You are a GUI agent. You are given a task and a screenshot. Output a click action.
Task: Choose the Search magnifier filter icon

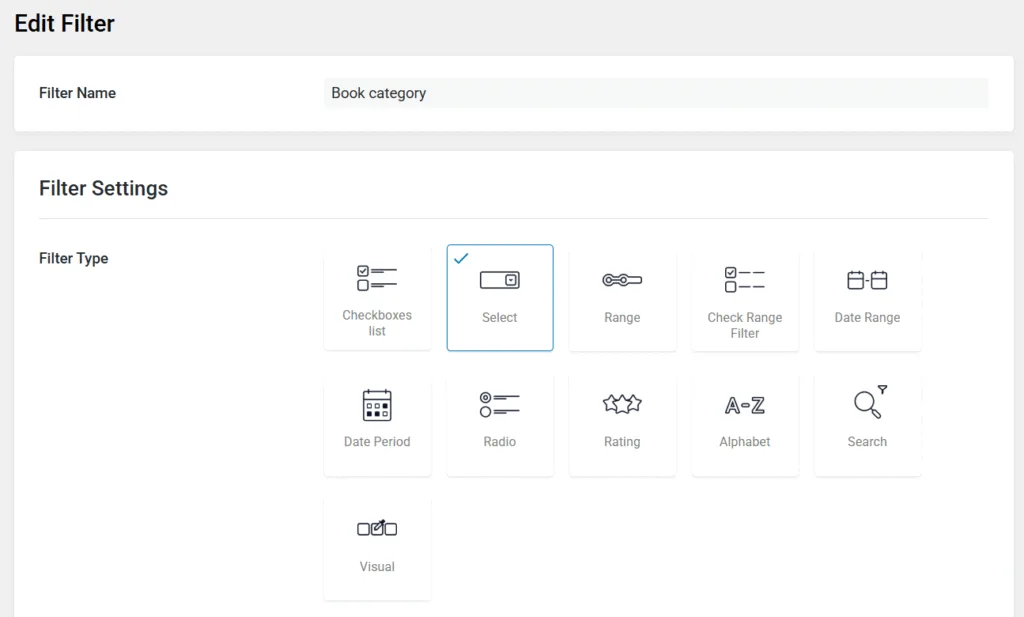pos(867,404)
